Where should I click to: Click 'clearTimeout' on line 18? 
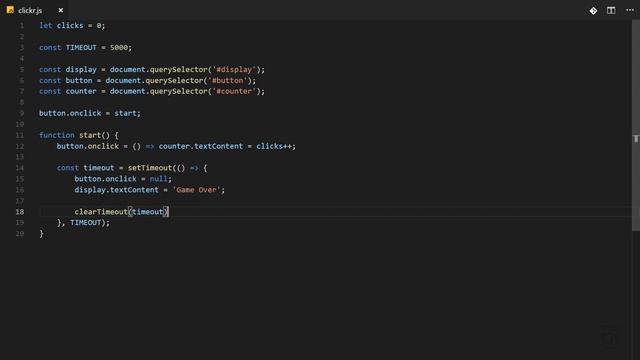[101, 212]
